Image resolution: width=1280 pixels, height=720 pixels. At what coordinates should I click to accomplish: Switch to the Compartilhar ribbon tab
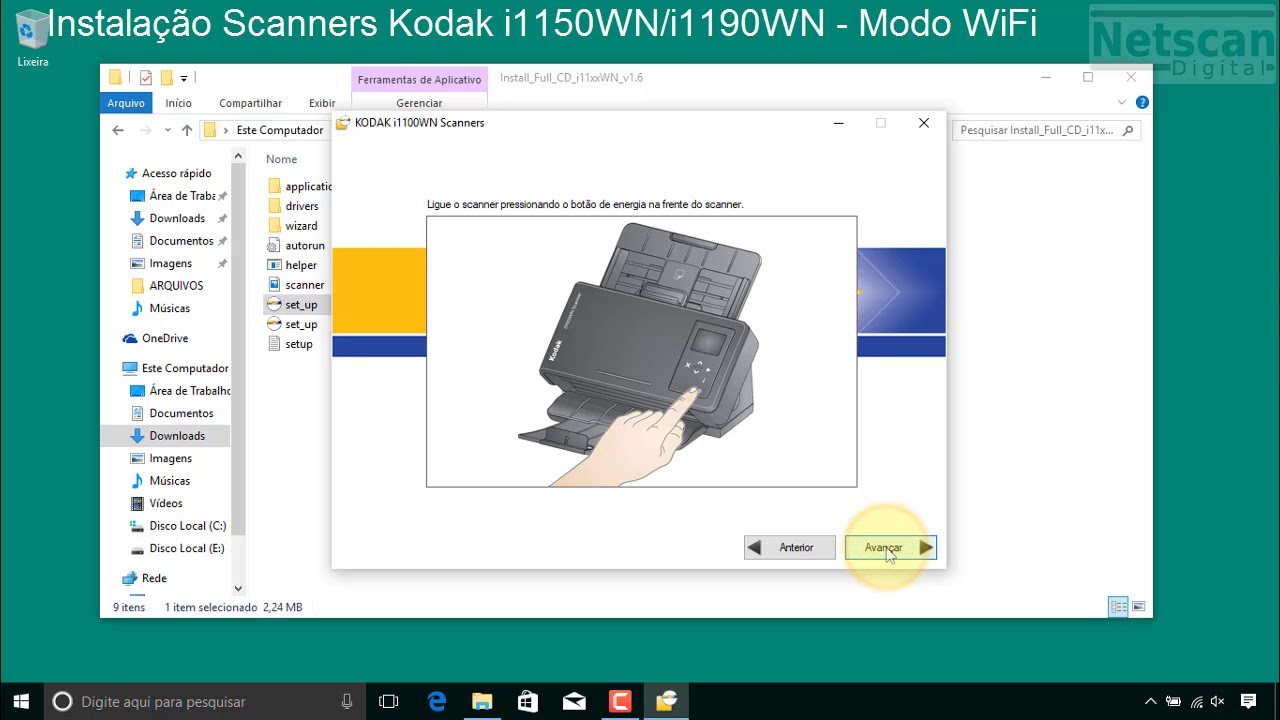(250, 103)
